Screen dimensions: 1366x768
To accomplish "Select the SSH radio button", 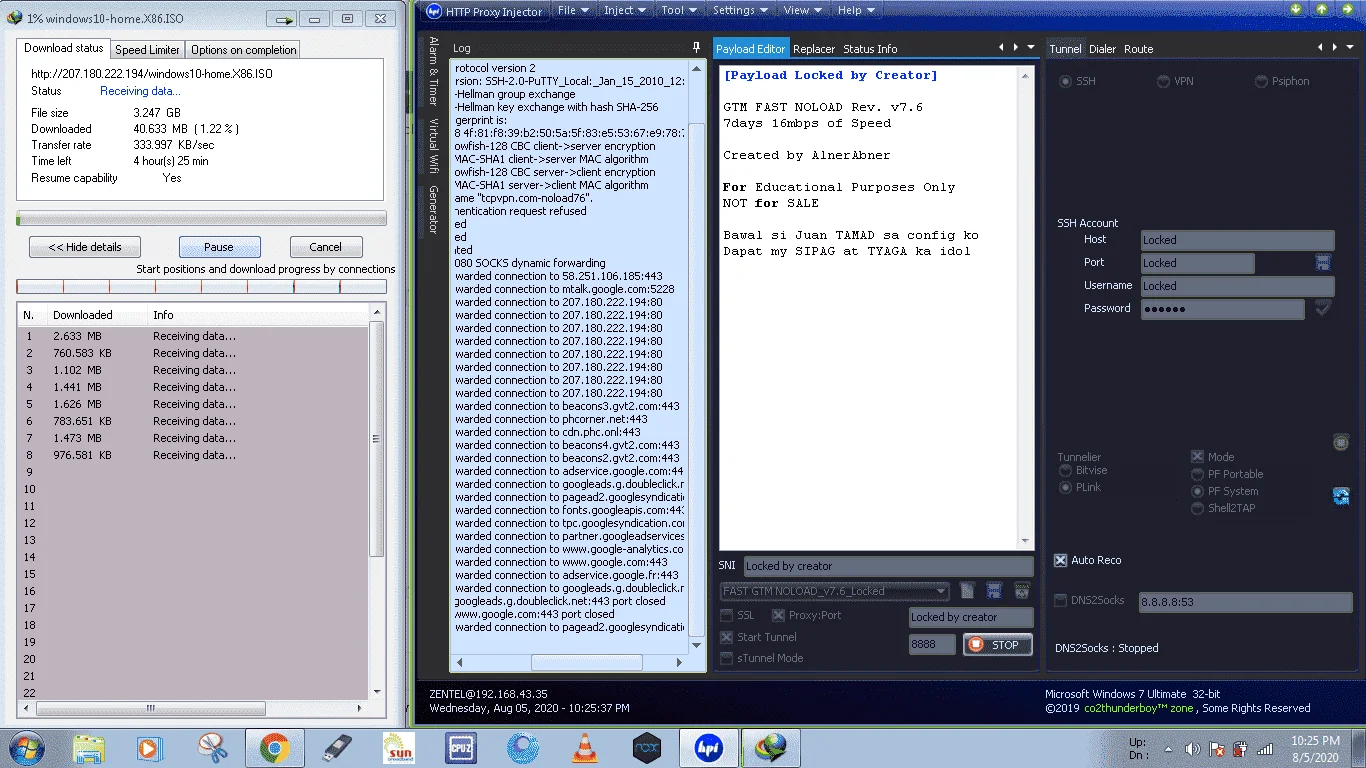I will click(1066, 81).
